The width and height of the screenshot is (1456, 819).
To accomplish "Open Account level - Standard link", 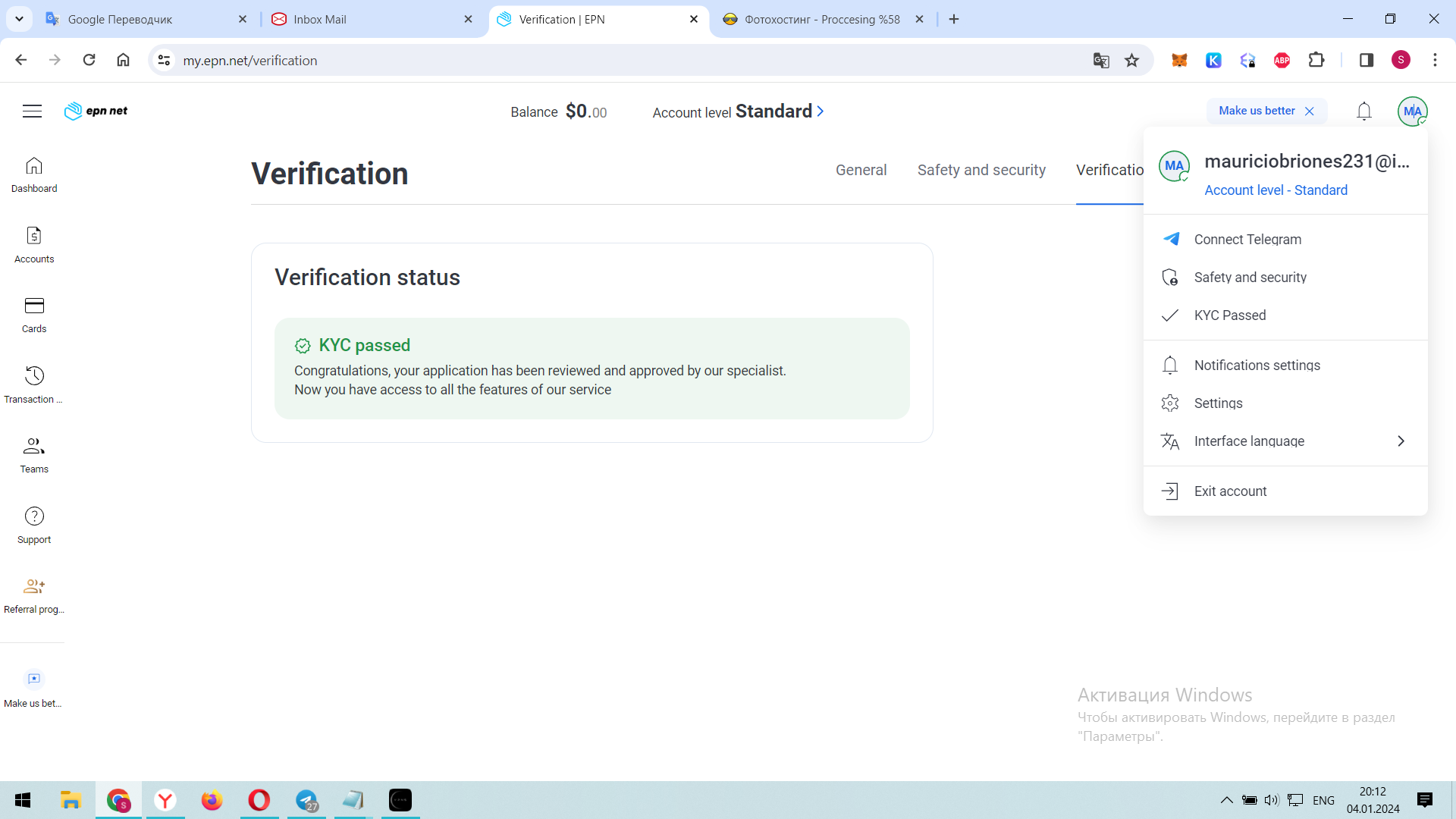I will (x=1276, y=190).
